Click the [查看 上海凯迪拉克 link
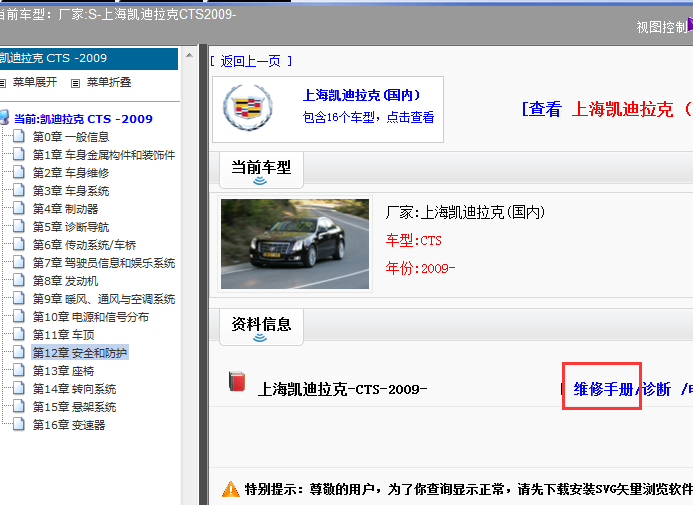 point(607,109)
